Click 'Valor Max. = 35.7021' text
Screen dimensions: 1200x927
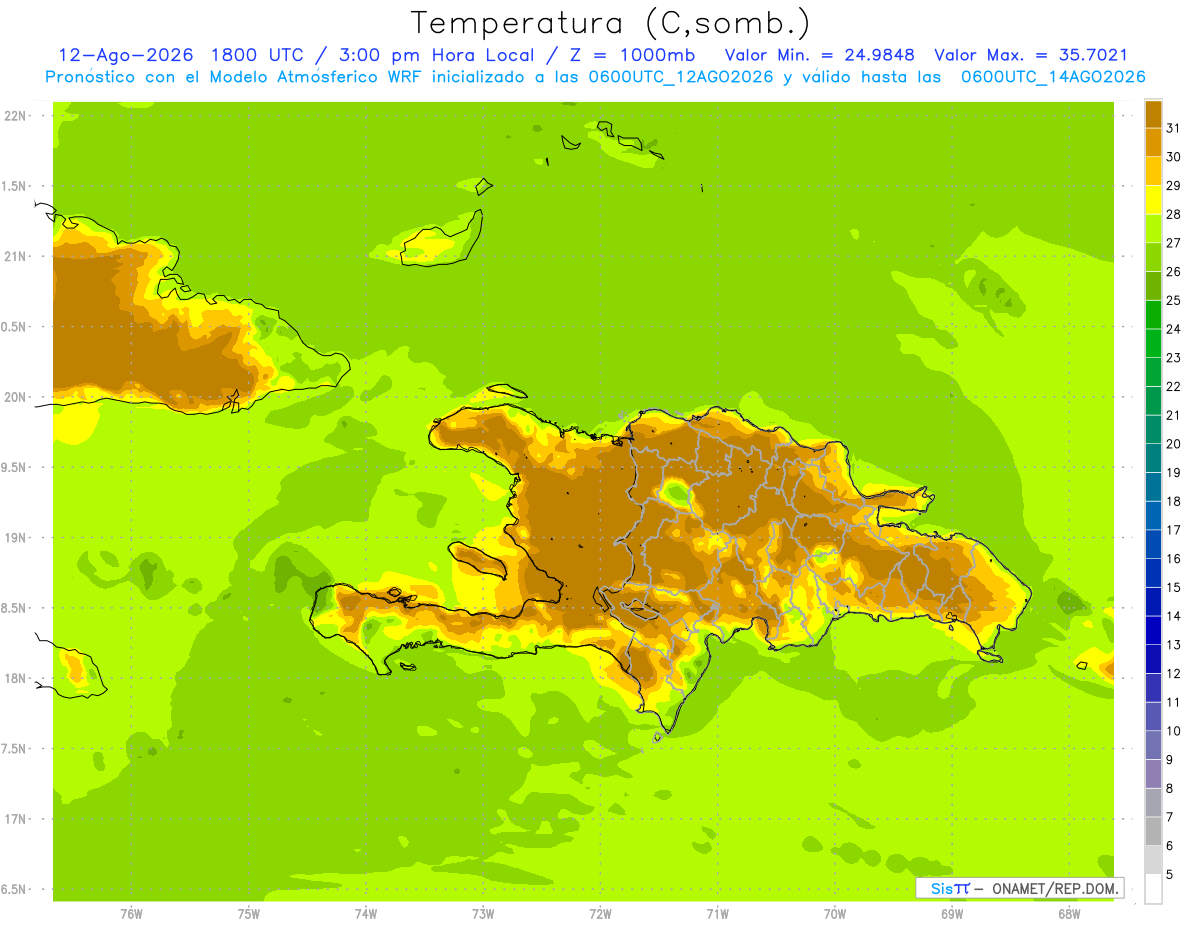point(1030,55)
